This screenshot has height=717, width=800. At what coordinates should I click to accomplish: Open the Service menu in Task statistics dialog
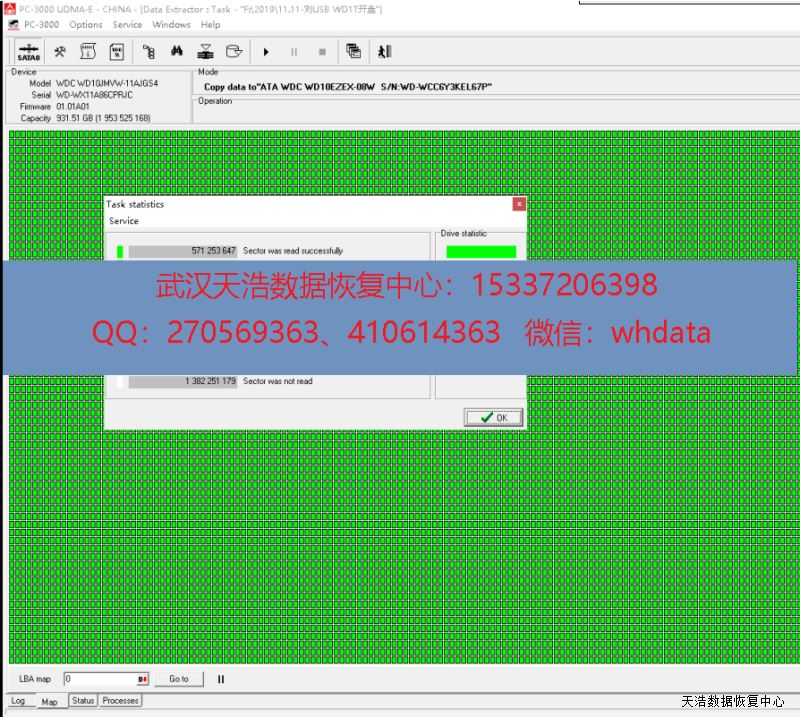coord(124,221)
